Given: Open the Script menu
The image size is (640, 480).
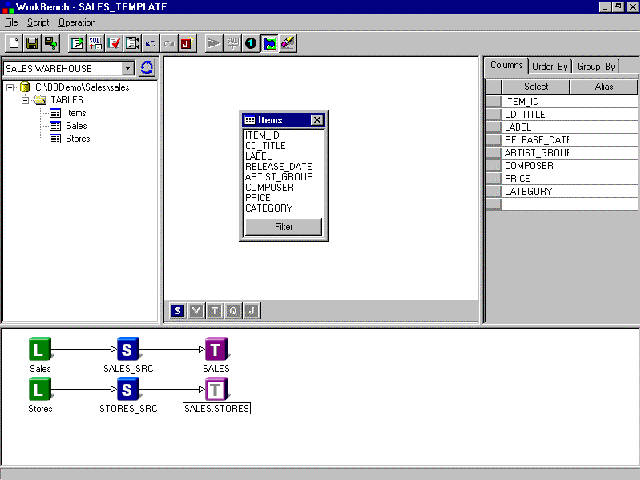Looking at the screenshot, I should [x=38, y=22].
